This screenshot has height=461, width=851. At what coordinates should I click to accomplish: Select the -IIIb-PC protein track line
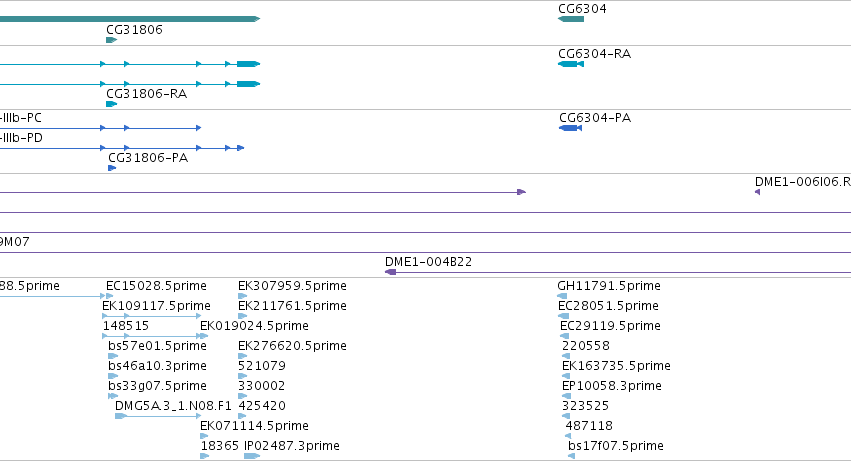point(100,128)
